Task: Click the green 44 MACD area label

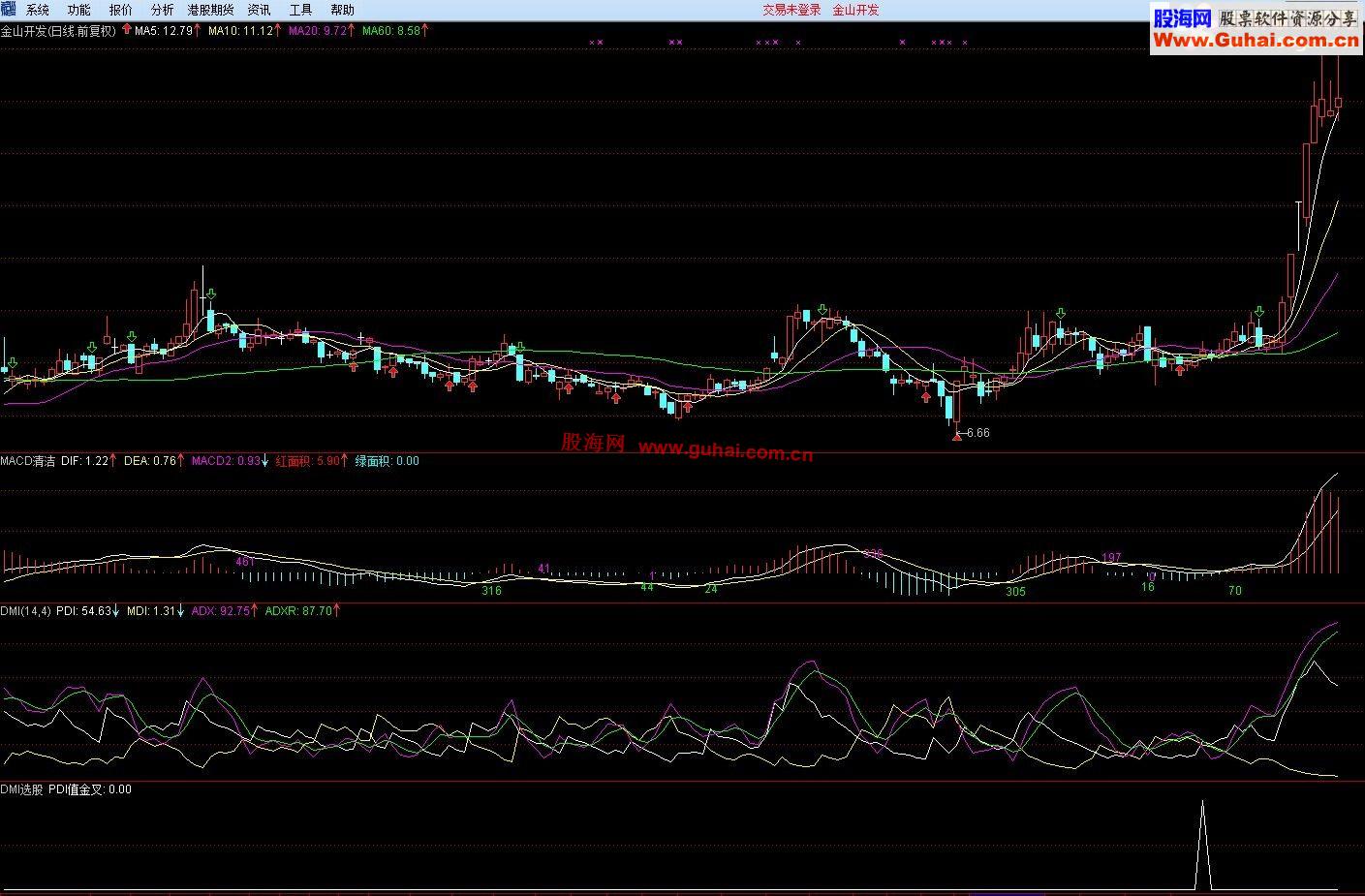Action: (x=647, y=588)
